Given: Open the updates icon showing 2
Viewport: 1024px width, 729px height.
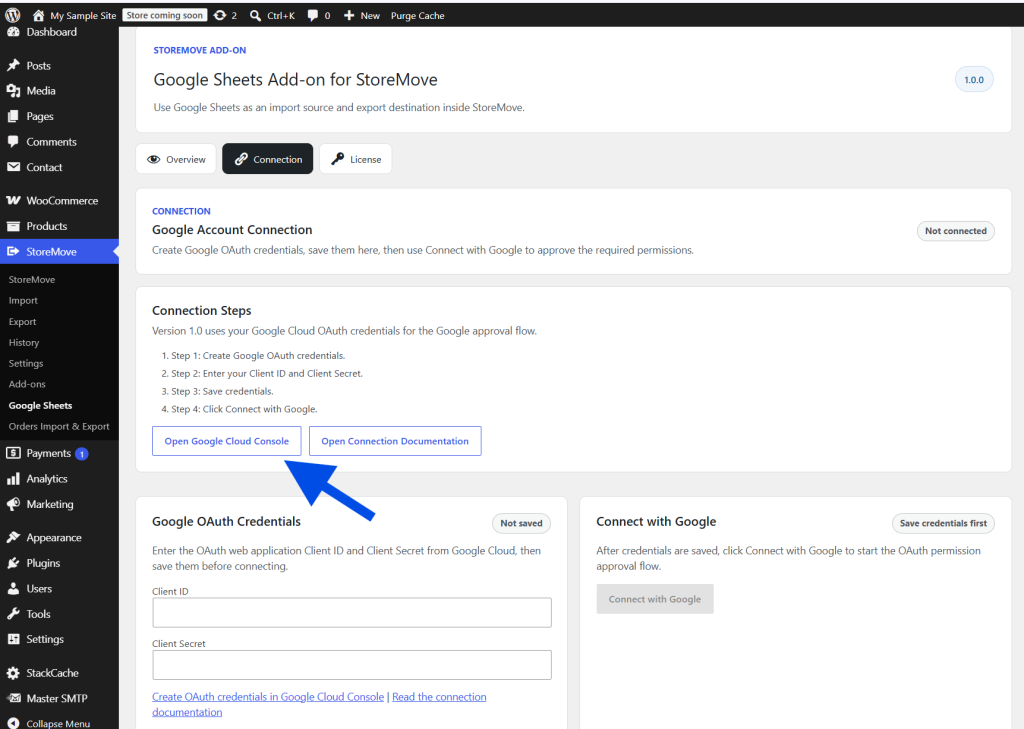Looking at the screenshot, I should point(220,15).
